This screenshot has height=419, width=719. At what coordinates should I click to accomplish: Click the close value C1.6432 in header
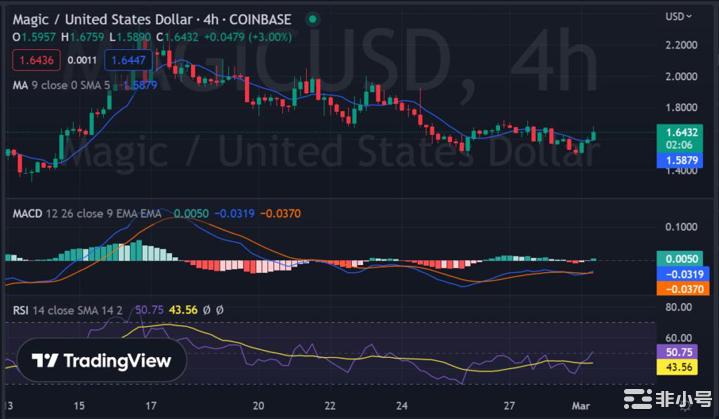177,37
